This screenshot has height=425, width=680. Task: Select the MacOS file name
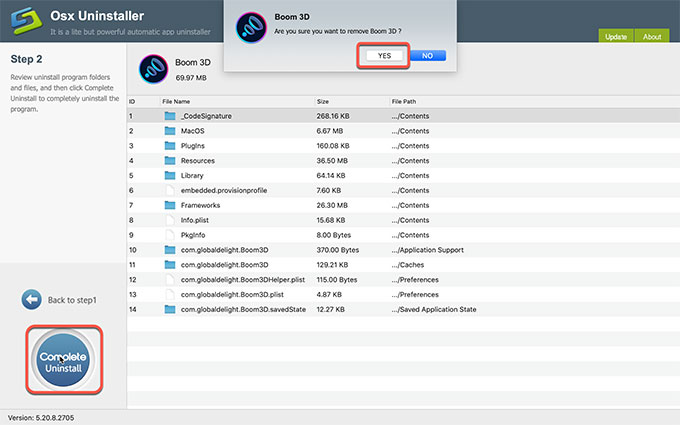(193, 131)
